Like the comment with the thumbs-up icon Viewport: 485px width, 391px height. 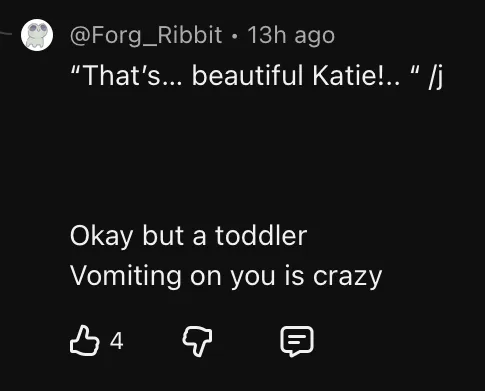(85, 341)
